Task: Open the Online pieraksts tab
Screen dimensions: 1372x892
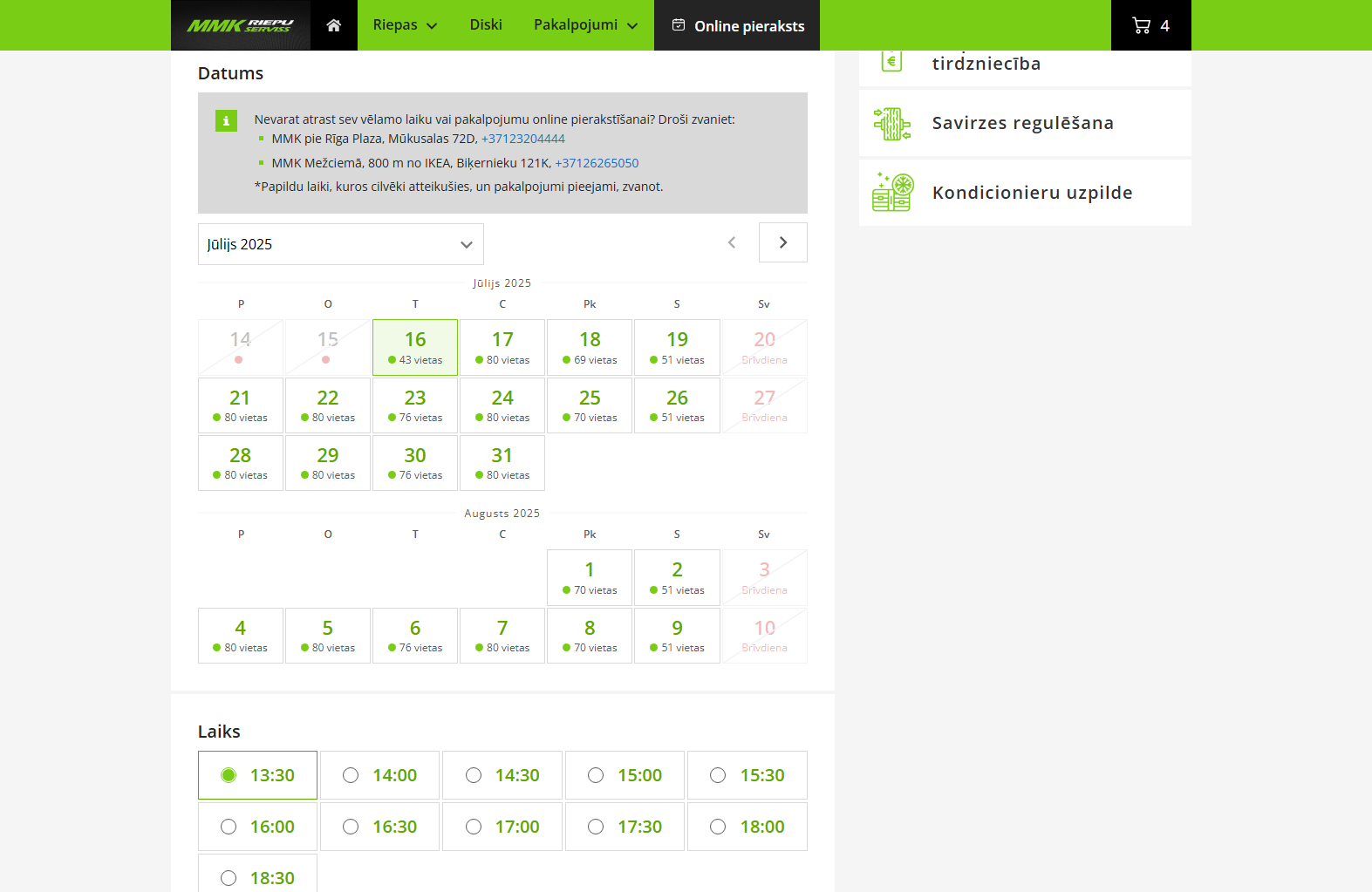Action: [x=737, y=26]
